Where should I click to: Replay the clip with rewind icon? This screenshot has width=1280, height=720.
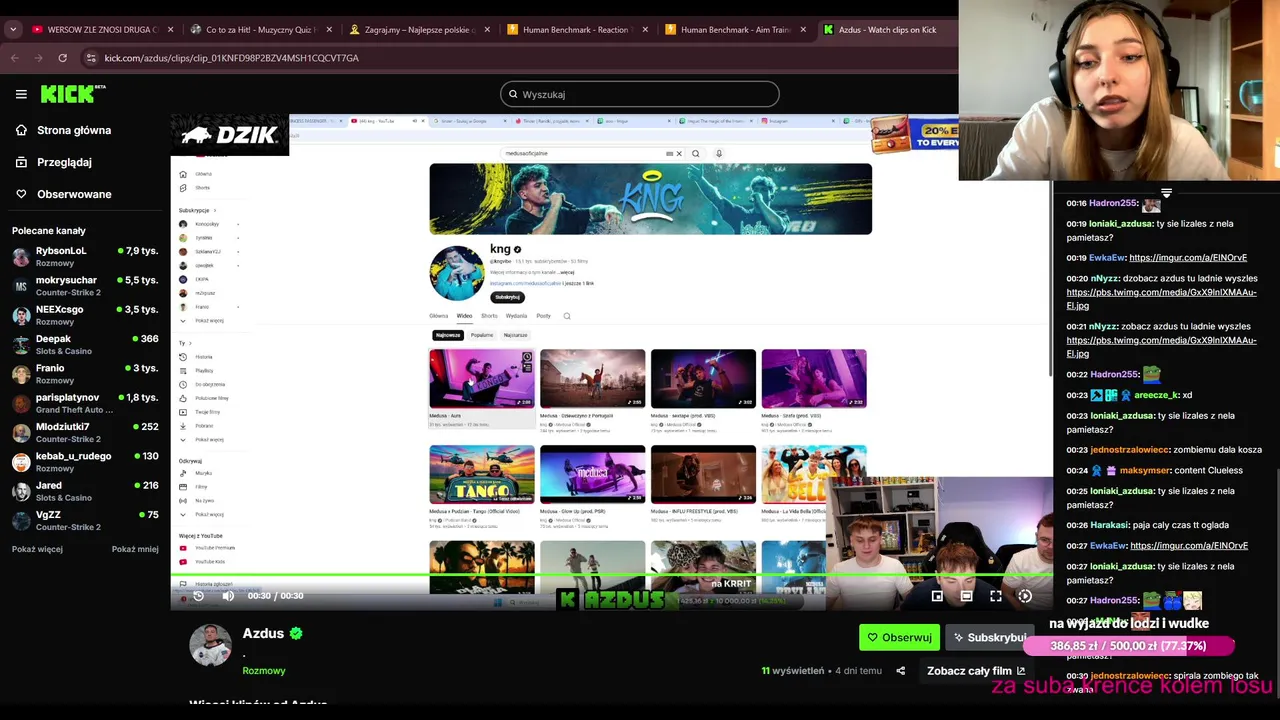pos(198,596)
